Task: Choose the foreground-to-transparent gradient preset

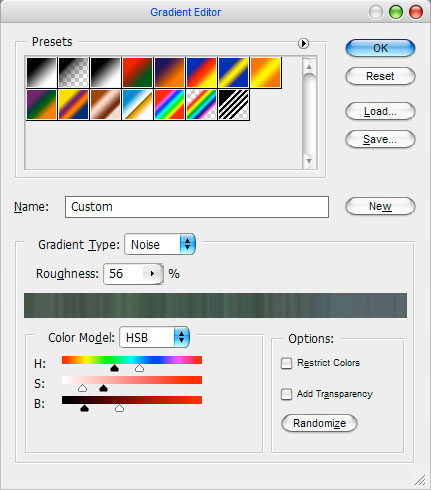Action: (73, 73)
